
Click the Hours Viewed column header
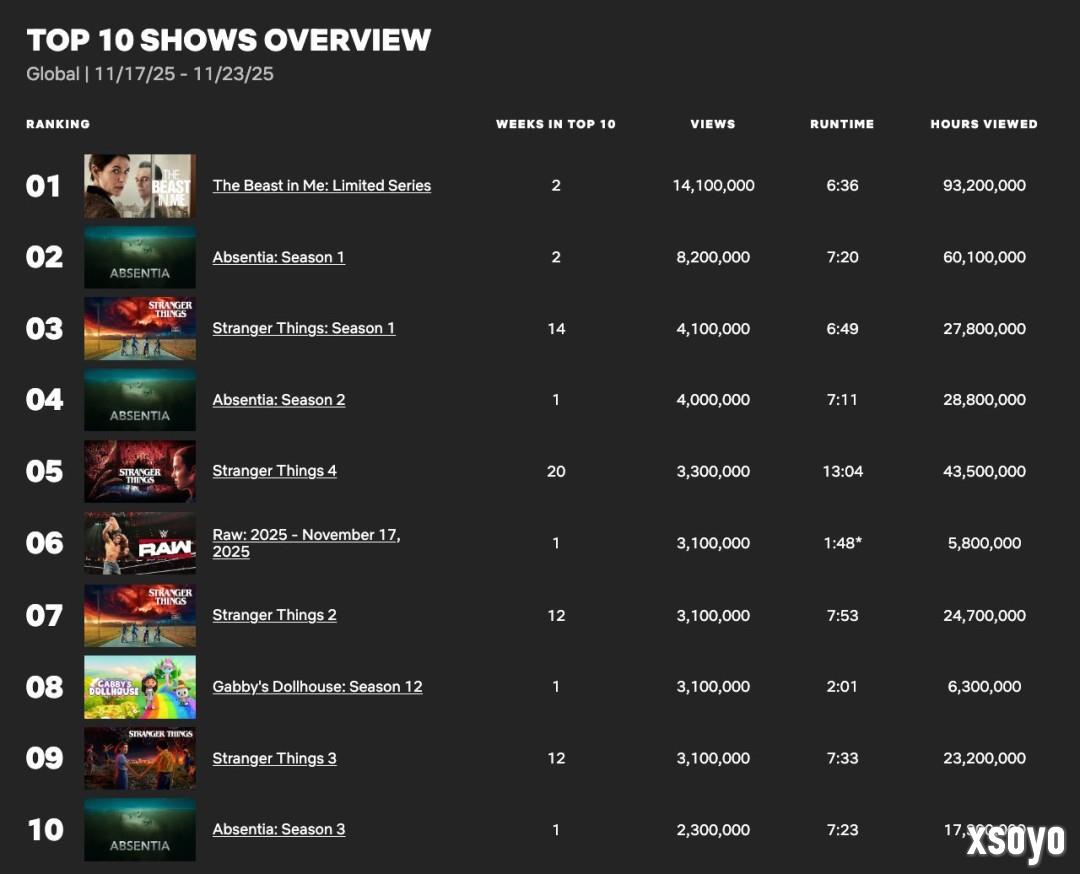983,124
